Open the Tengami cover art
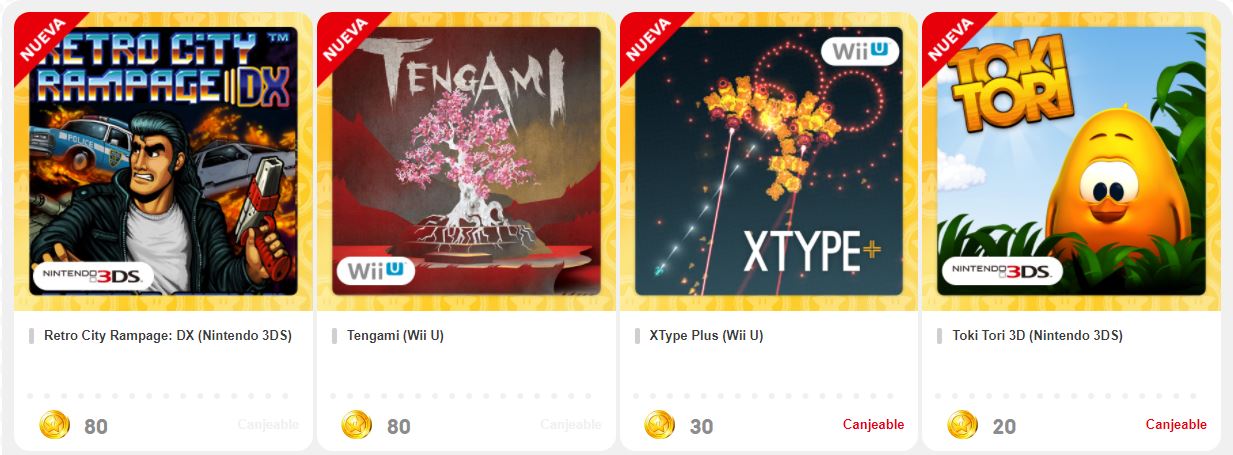Viewport: 1233px width, 455px height. pos(466,161)
